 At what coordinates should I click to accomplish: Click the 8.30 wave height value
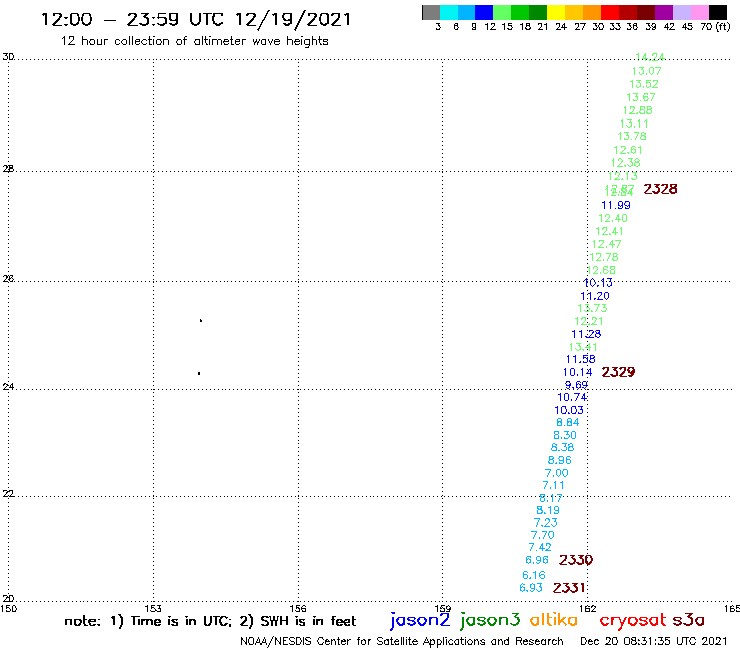click(565, 436)
